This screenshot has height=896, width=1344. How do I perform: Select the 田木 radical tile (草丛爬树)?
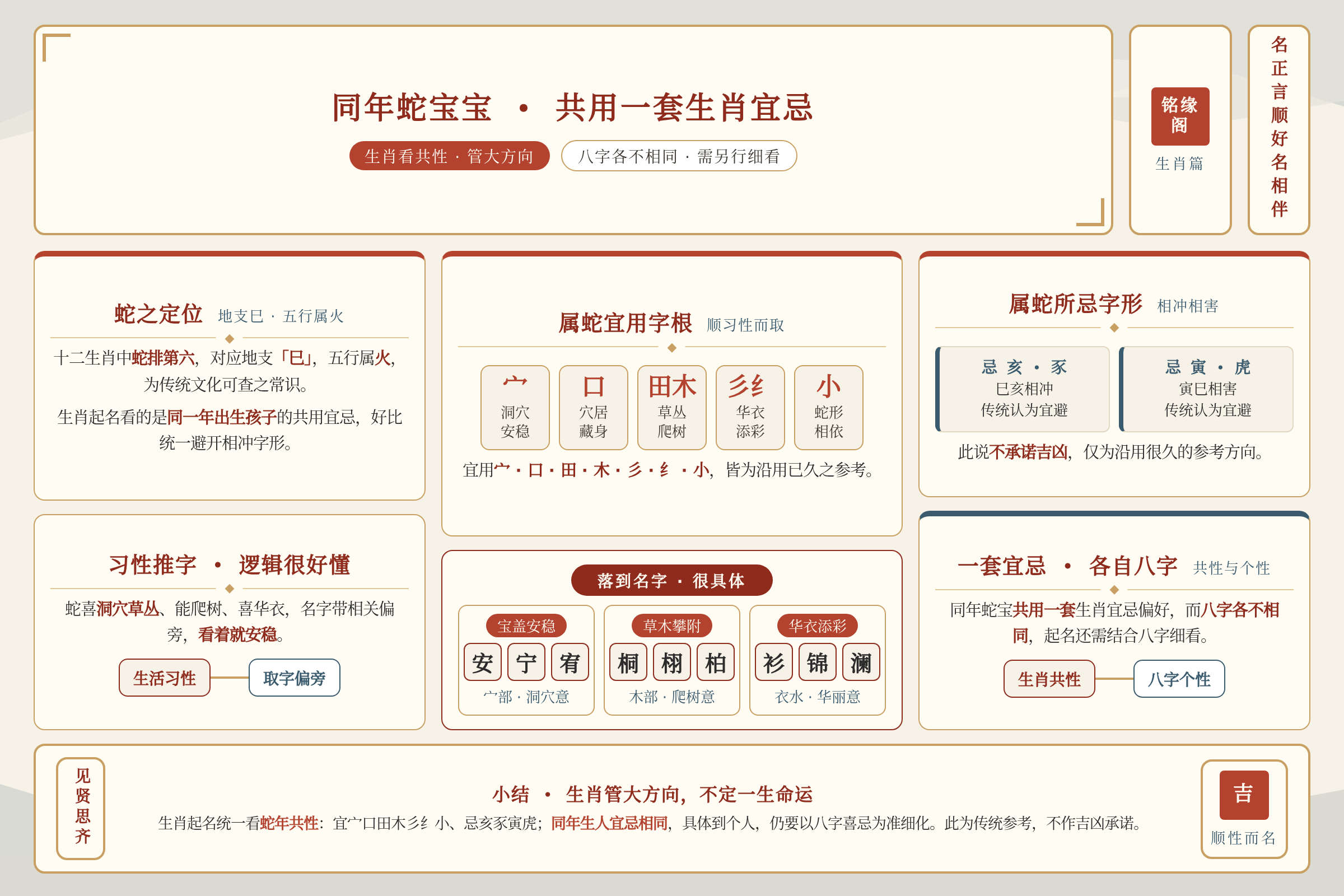(671, 408)
